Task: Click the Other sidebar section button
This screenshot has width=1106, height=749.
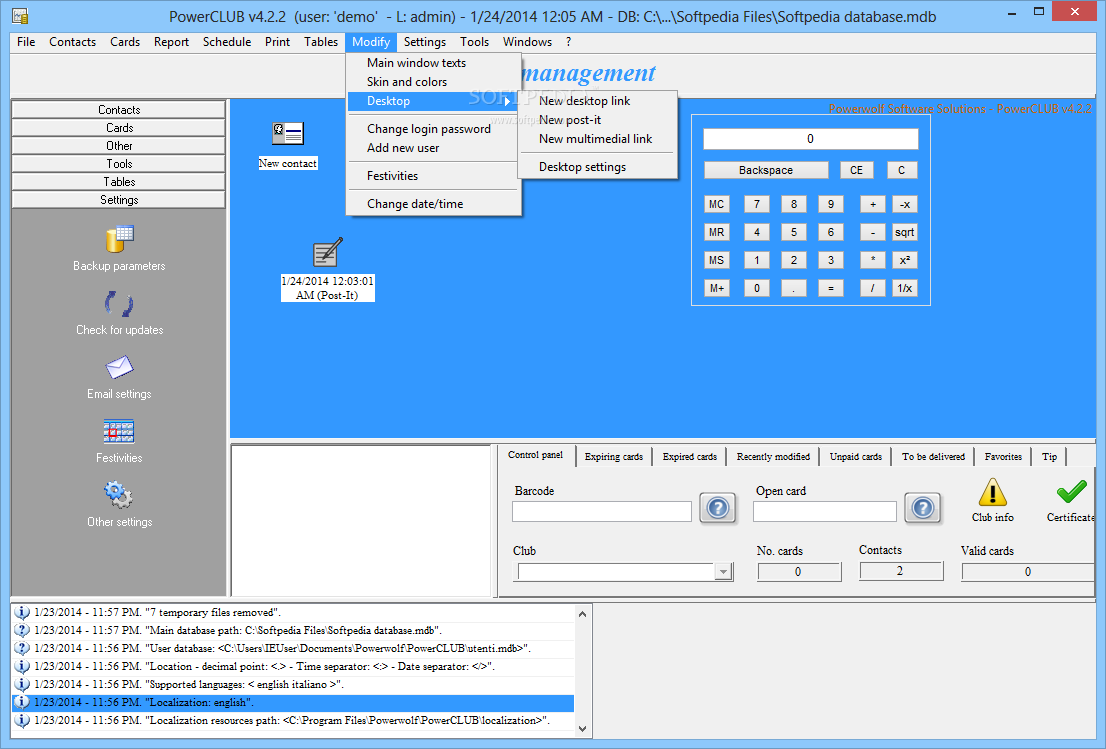Action: click(x=118, y=145)
